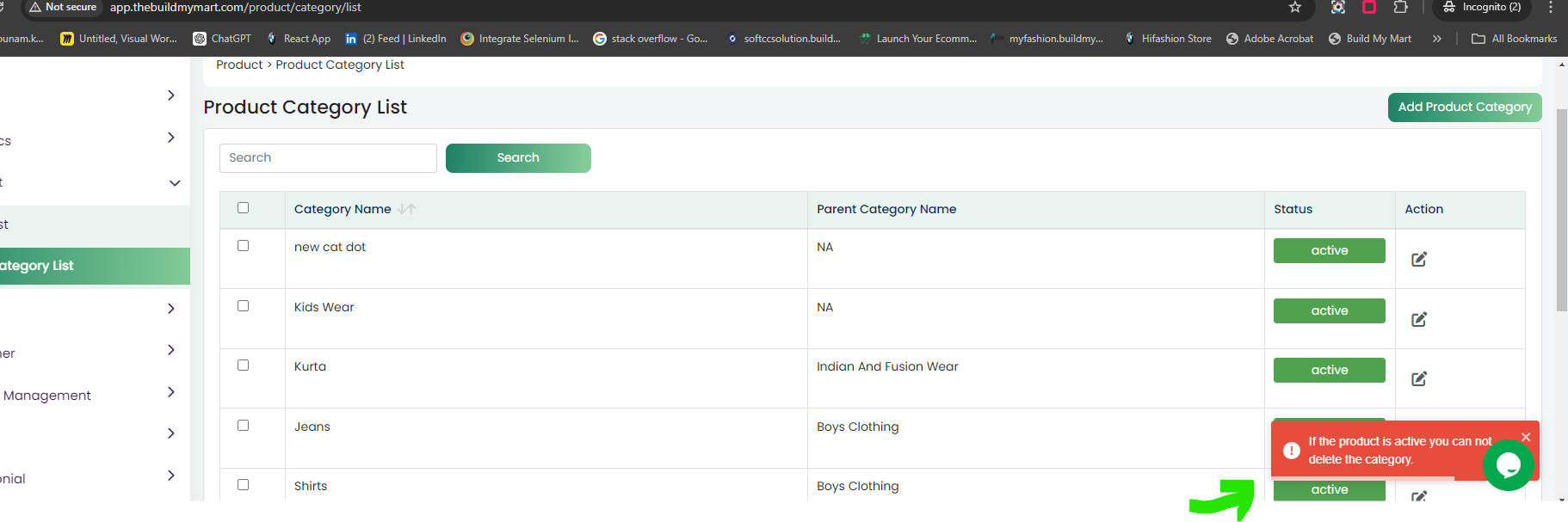Open myfashion.buildmy bookmark
Viewport: 1568px width, 522px height.
tap(1047, 39)
